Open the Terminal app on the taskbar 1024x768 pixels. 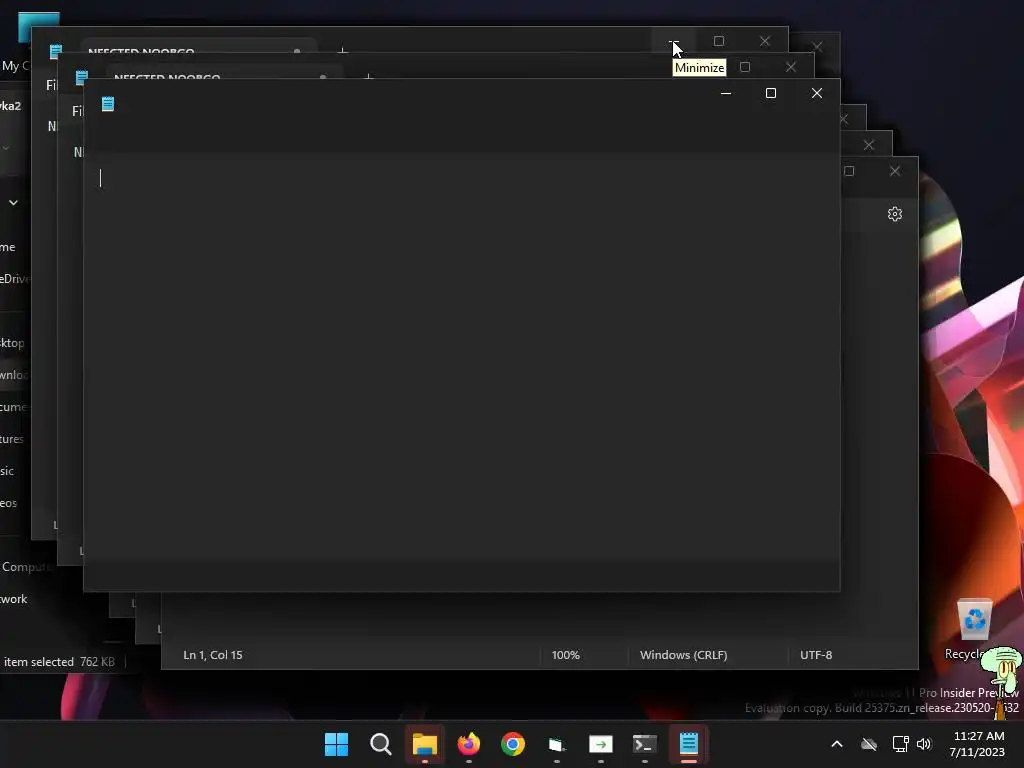click(x=645, y=744)
